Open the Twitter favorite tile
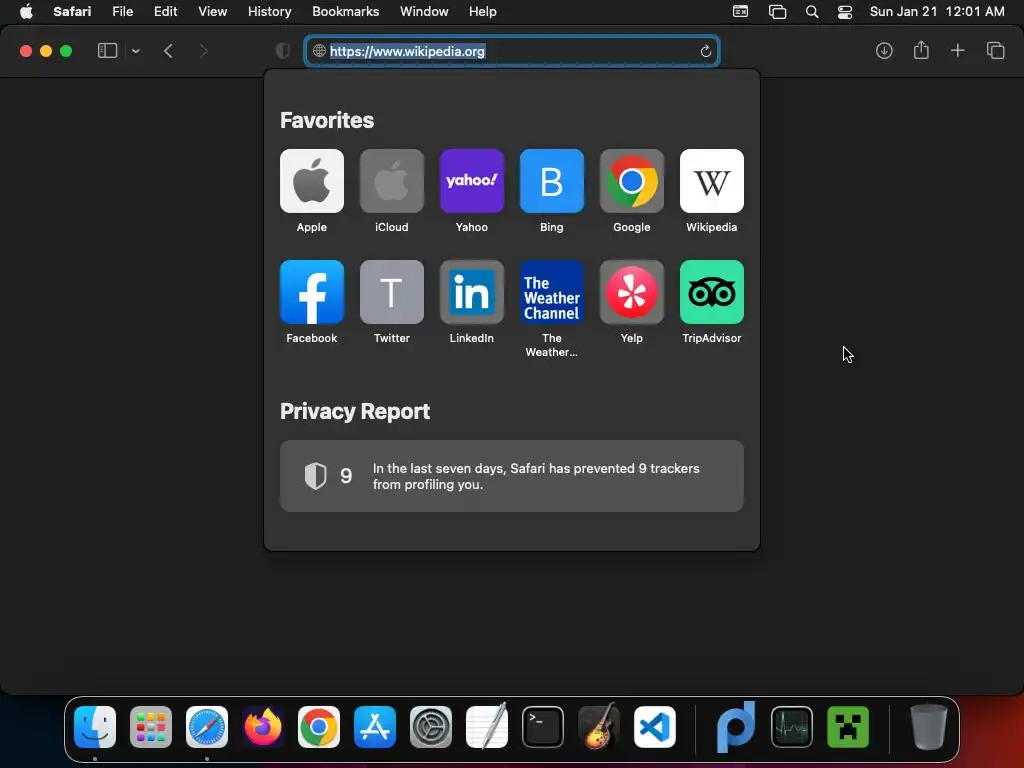This screenshot has width=1024, height=768. (391, 292)
